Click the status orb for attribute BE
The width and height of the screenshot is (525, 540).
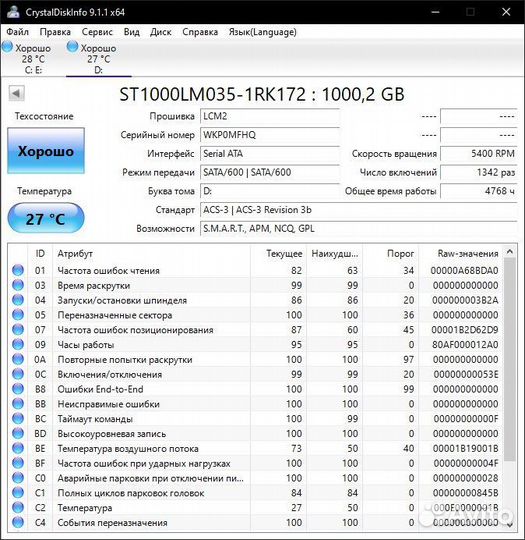(18, 448)
